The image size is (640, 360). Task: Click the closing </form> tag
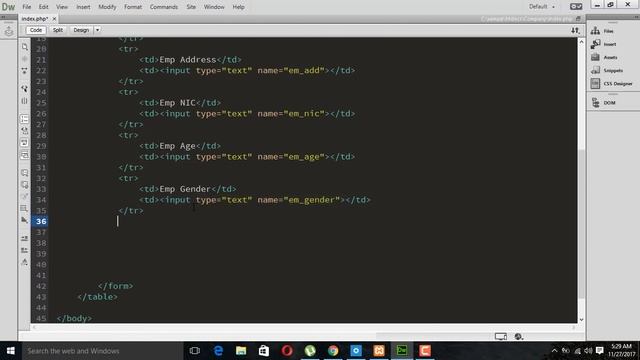116,286
